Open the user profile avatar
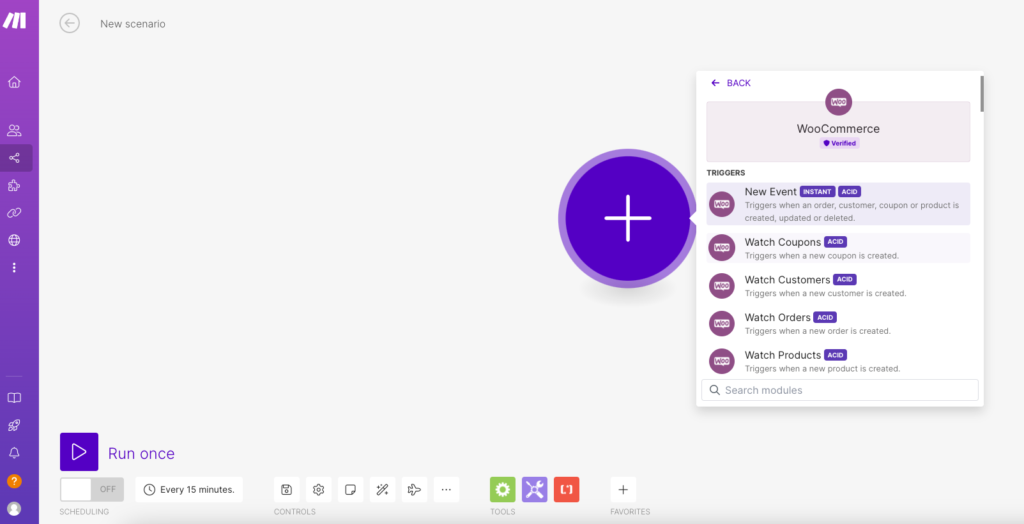 [x=14, y=508]
